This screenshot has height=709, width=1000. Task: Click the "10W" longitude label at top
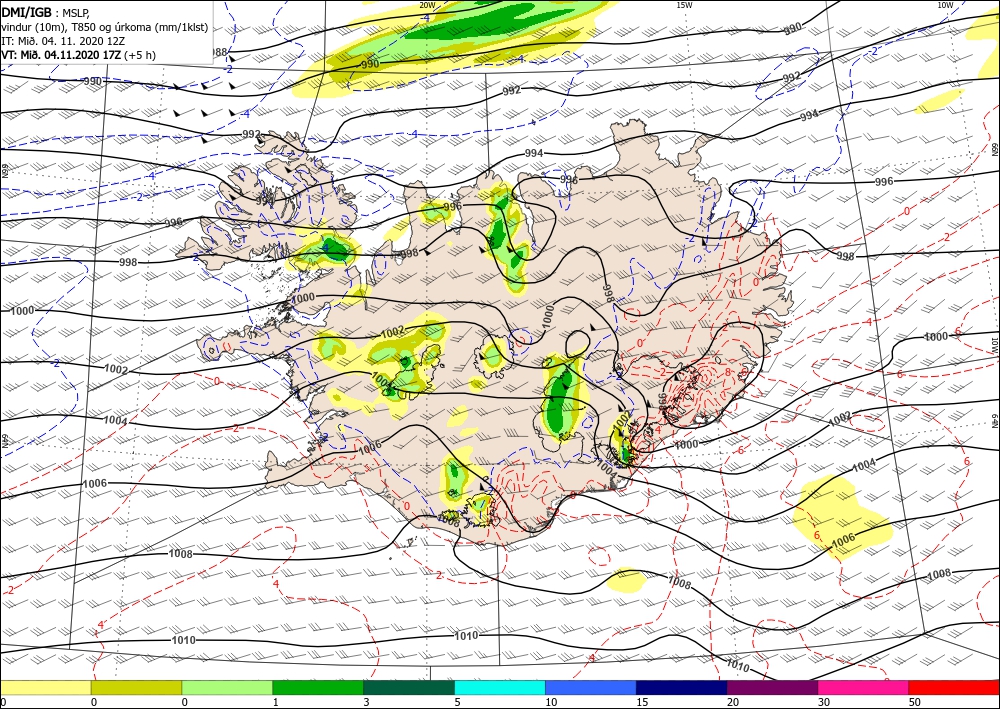(945, 5)
